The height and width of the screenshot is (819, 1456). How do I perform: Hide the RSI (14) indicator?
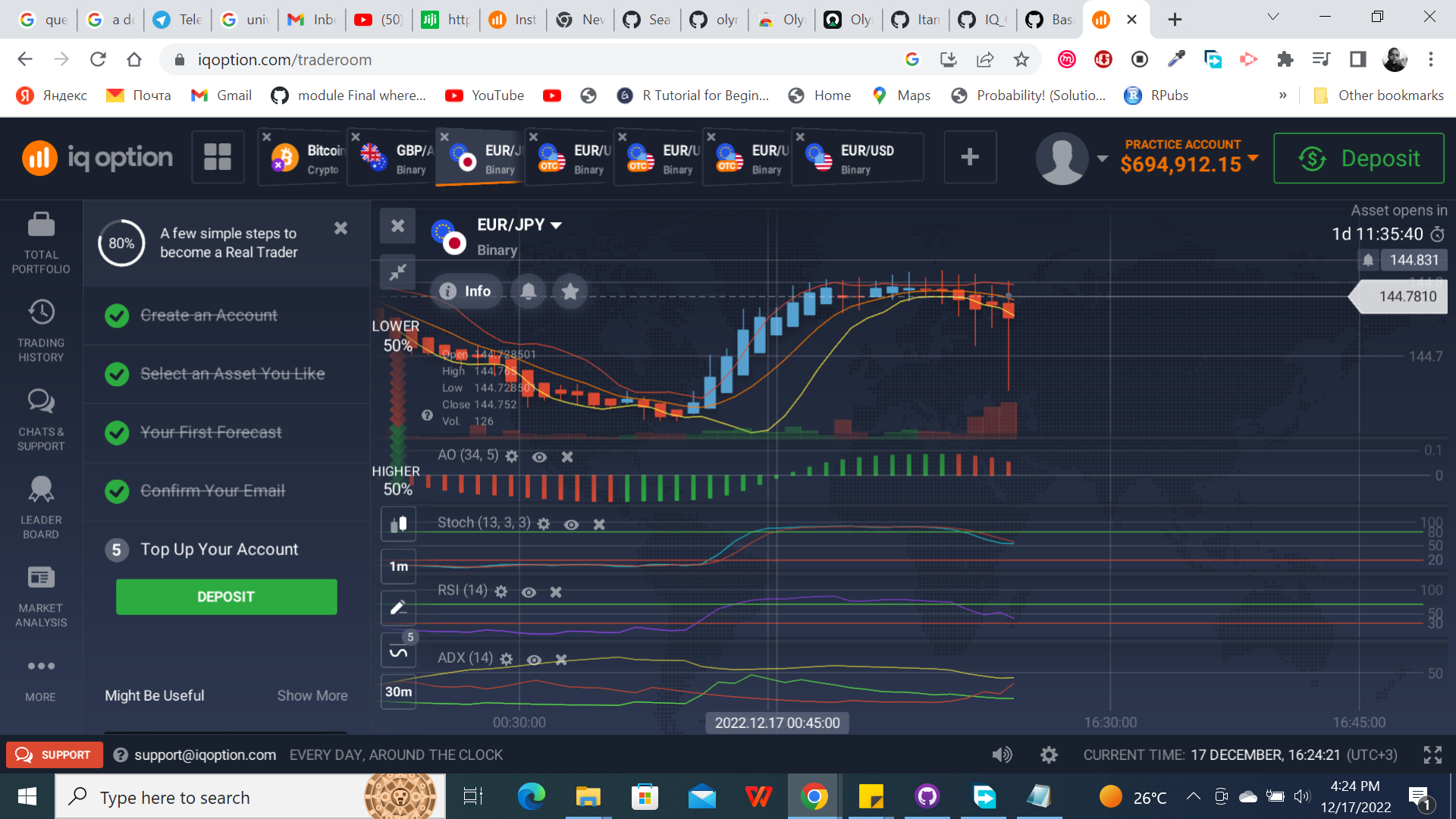point(529,591)
